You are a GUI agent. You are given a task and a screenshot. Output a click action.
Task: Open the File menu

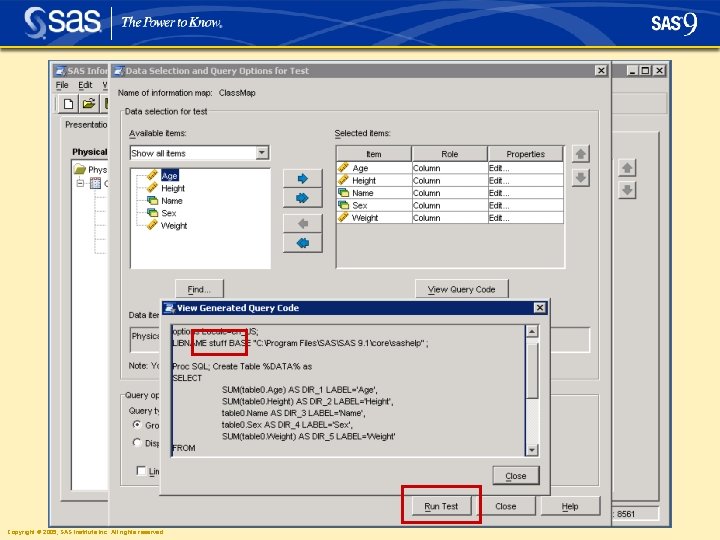click(x=62, y=85)
